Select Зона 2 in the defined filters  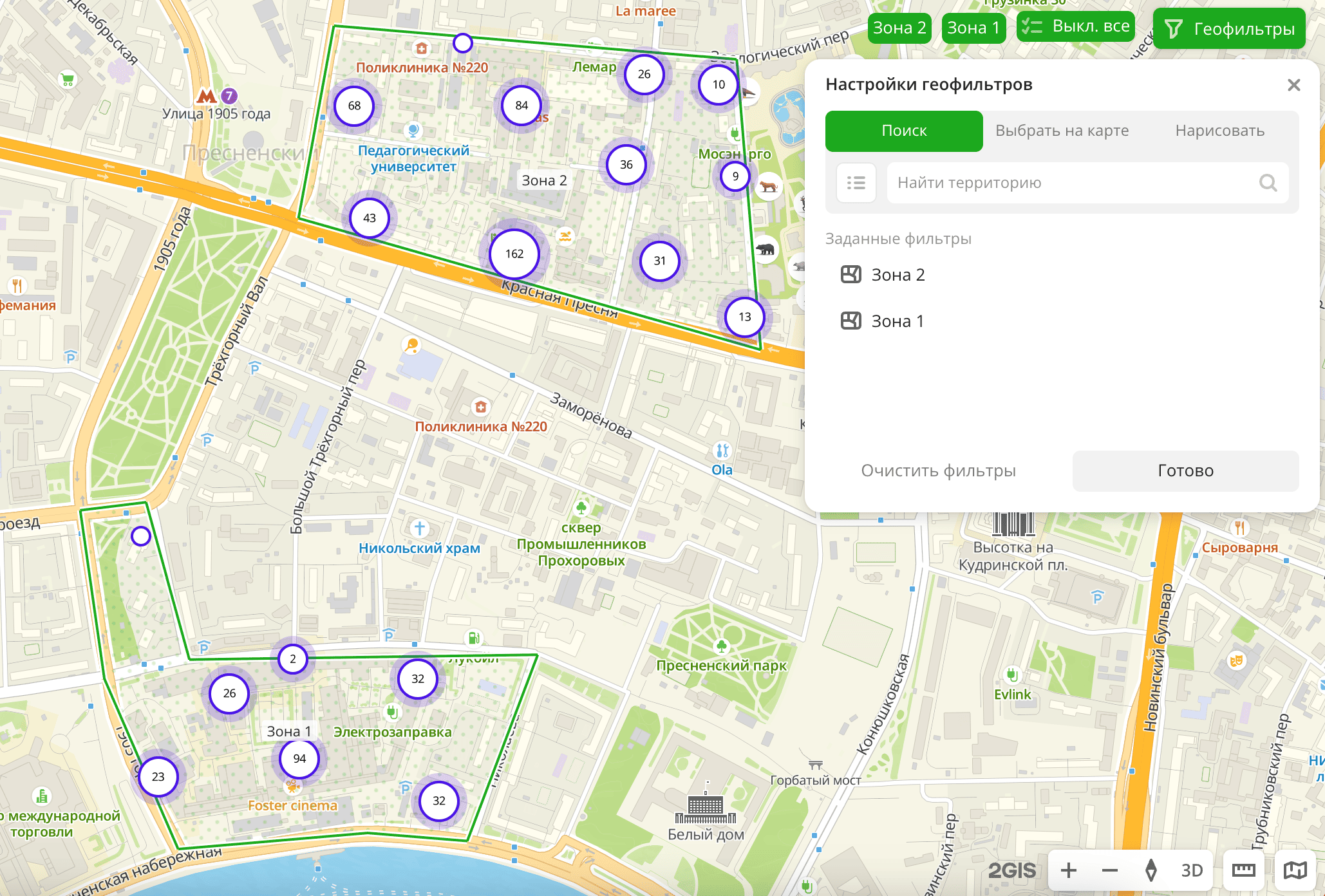[x=897, y=275]
